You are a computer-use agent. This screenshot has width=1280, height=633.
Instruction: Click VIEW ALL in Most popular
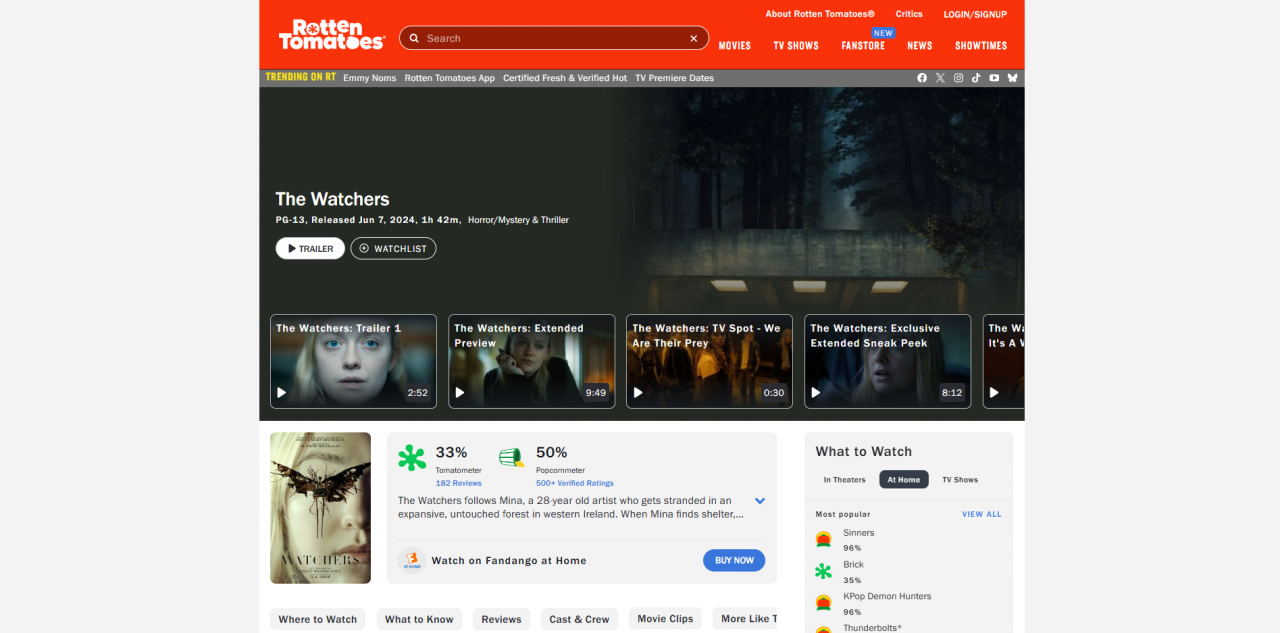pyautogui.click(x=981, y=514)
